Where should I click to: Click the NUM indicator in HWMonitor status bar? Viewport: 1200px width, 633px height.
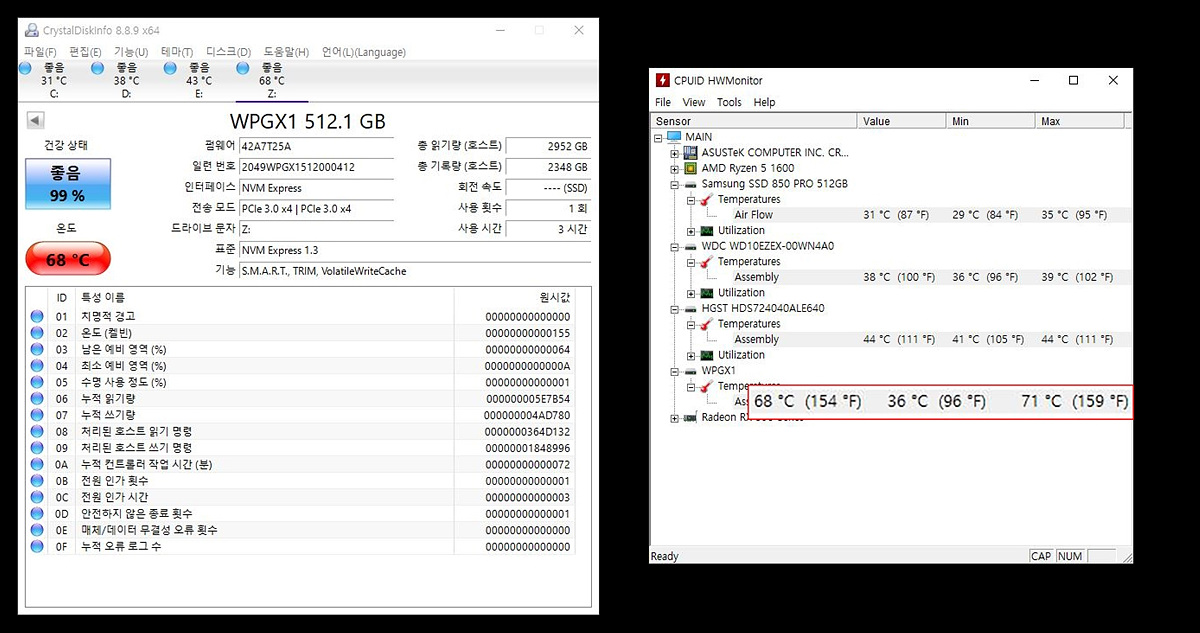coord(1070,556)
